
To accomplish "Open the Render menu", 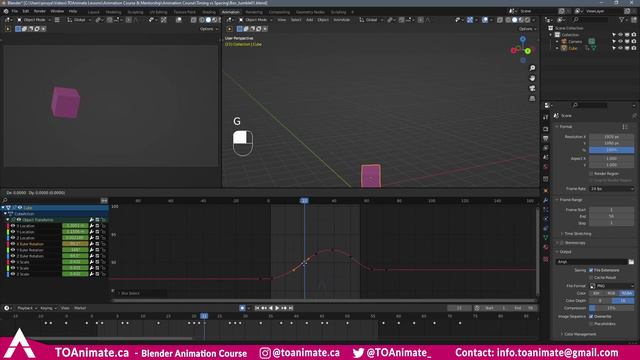I will pos(40,11).
